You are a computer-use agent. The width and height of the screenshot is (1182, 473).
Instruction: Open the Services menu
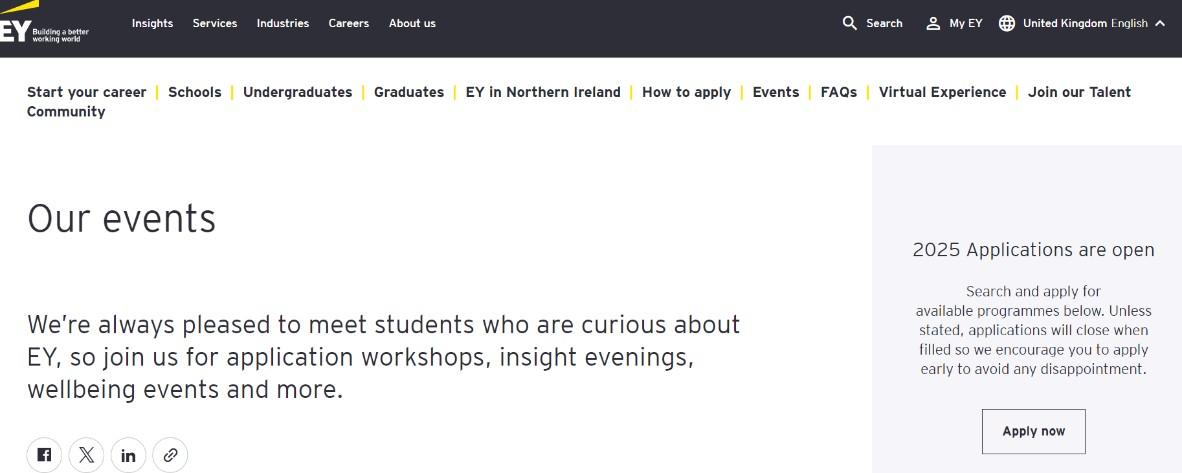click(215, 23)
